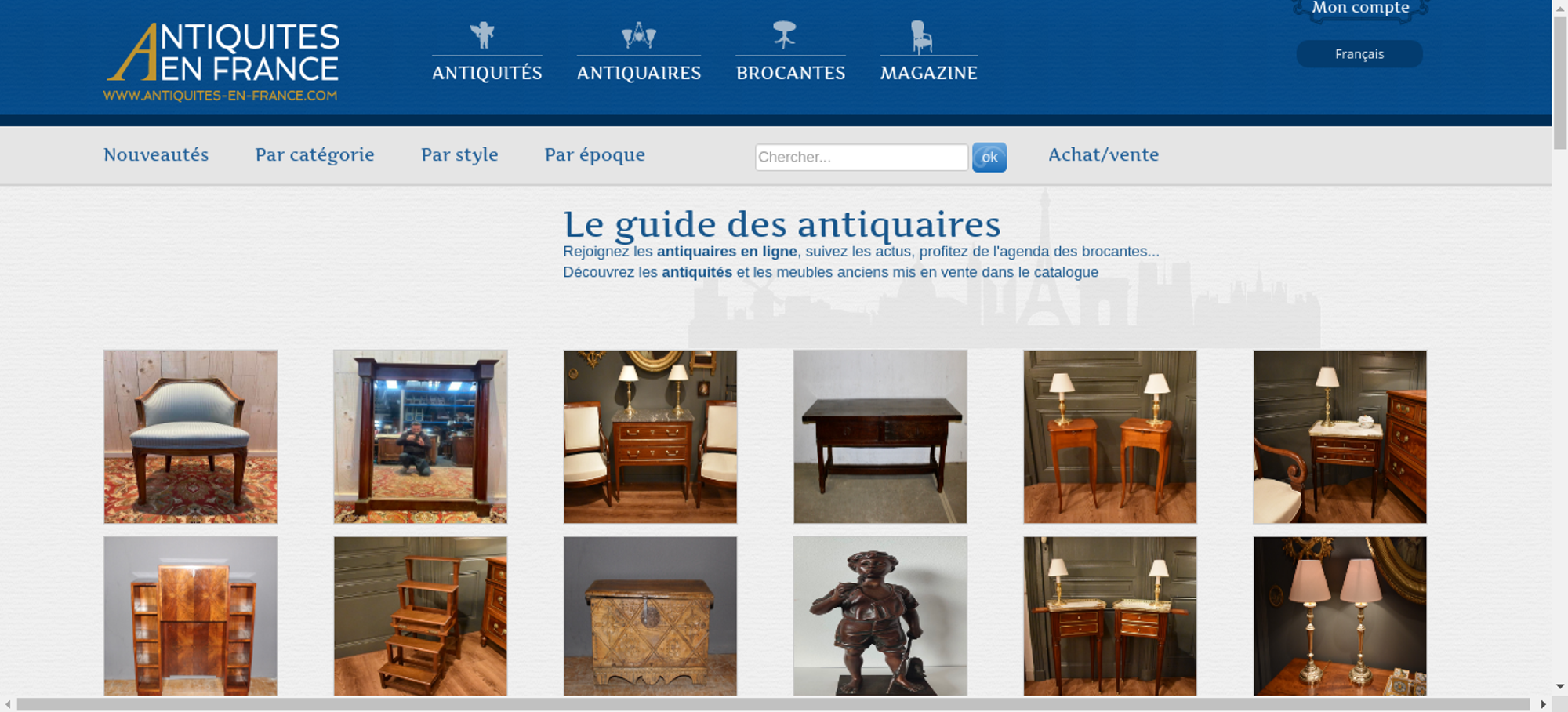
Task: Click the horizontal scrollbar right arrow
Action: click(1543, 704)
